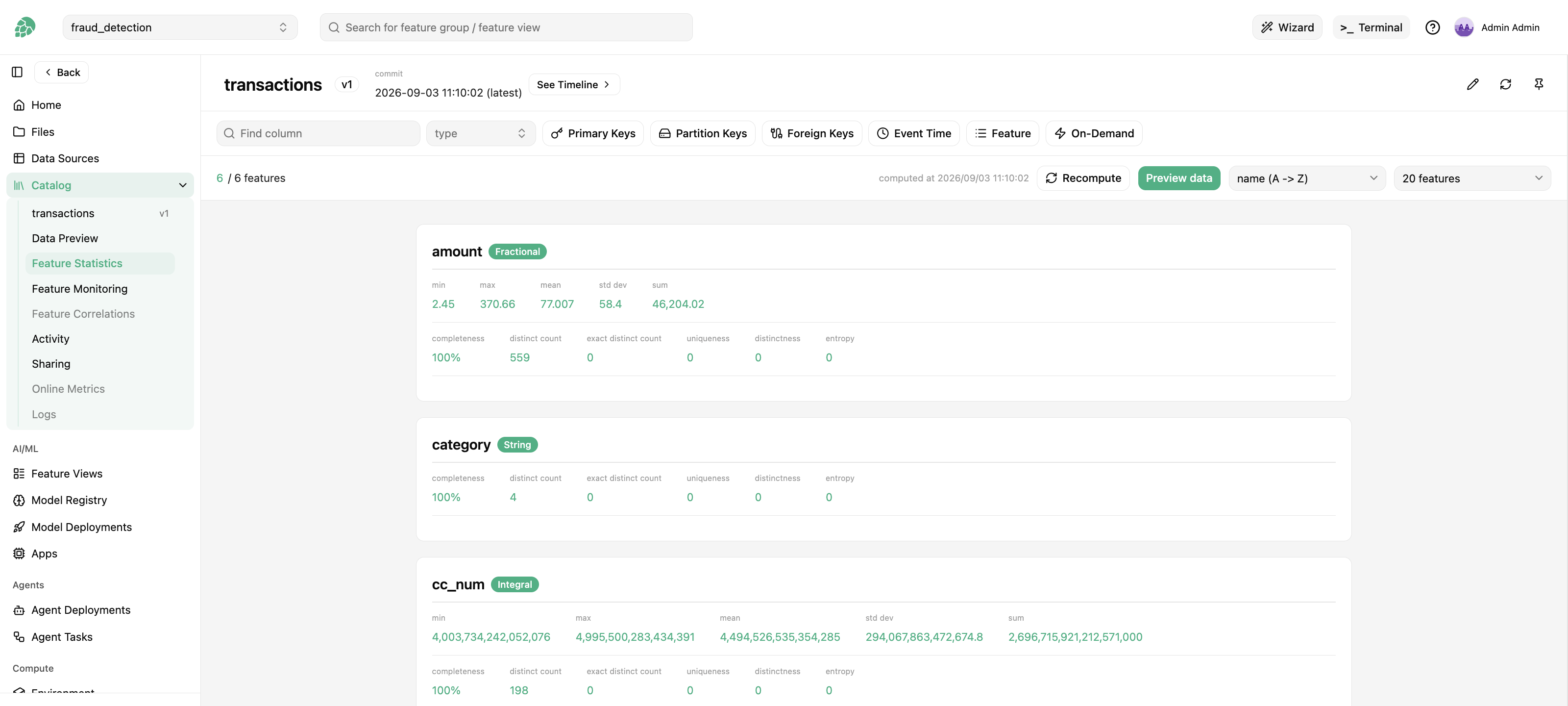Filter columns by On-Demand
This screenshot has height=706, width=1568.
point(1094,133)
